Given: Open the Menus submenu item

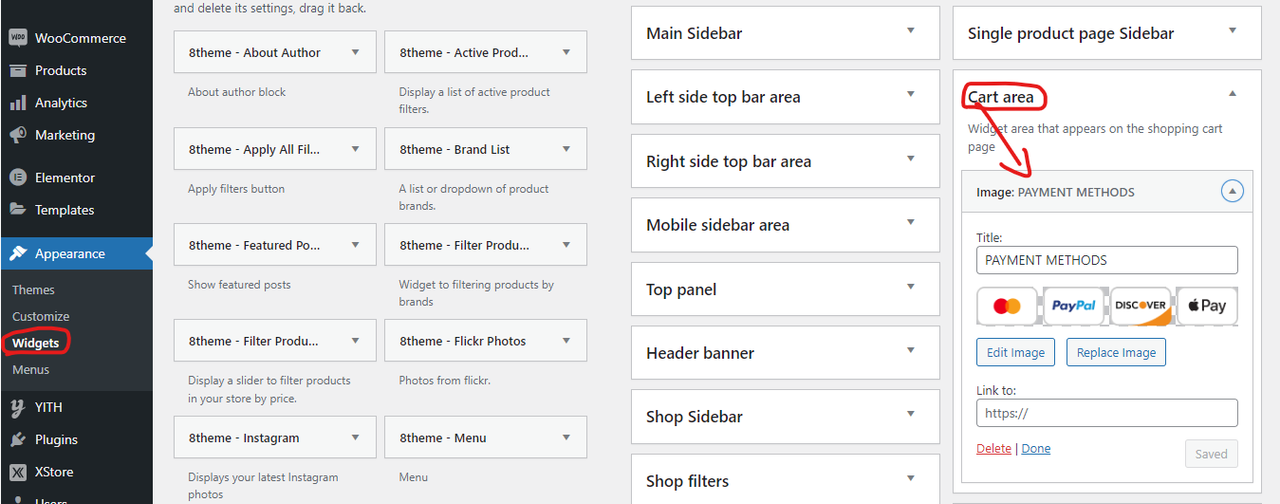Looking at the screenshot, I should pos(31,370).
